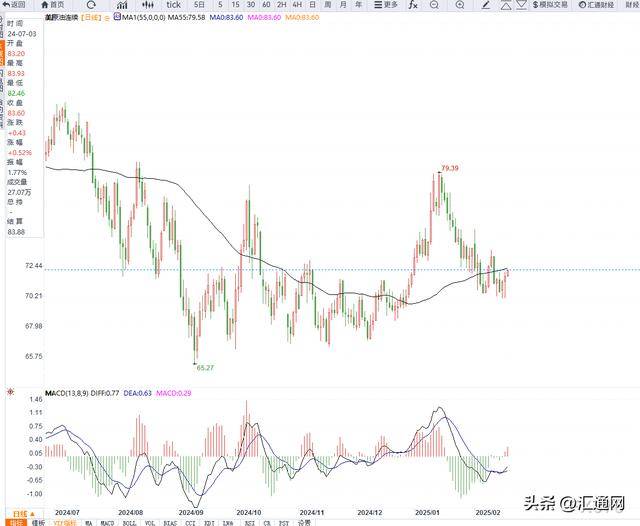Image resolution: width=640 pixels, height=526 pixels.
Task: Zoom in the chart with plus magnifier
Action: 460,5
